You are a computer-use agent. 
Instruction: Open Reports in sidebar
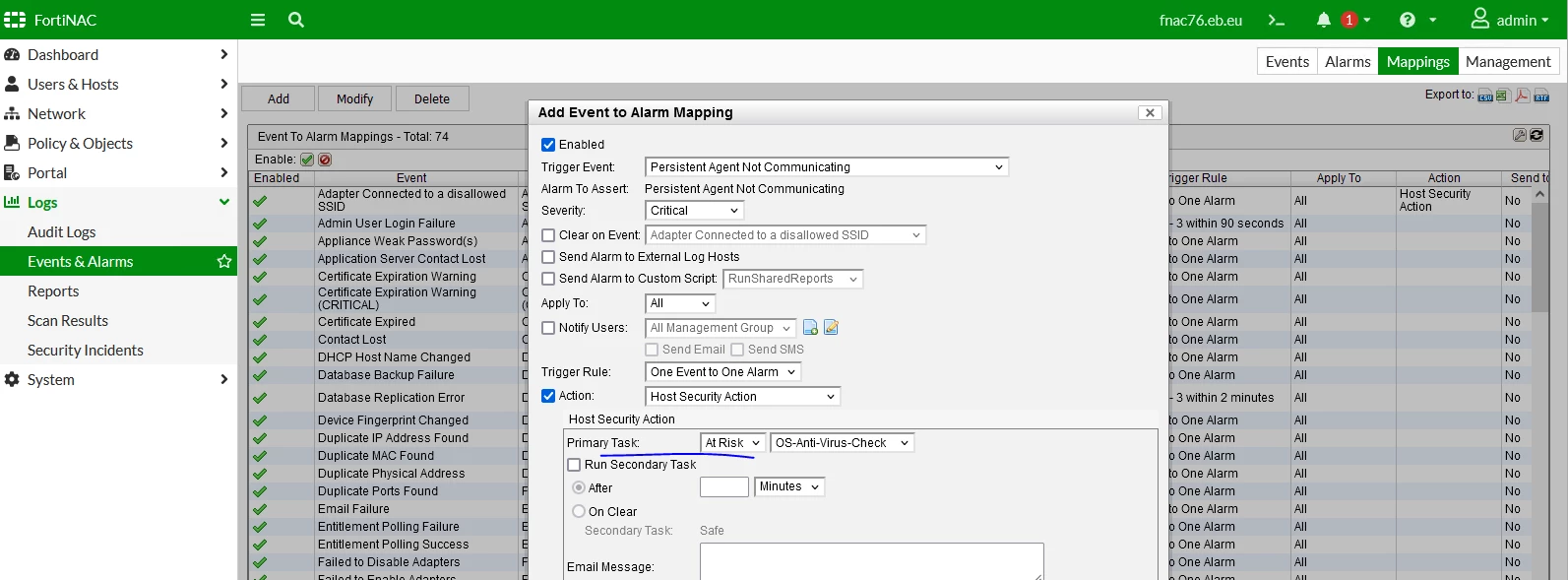point(53,291)
